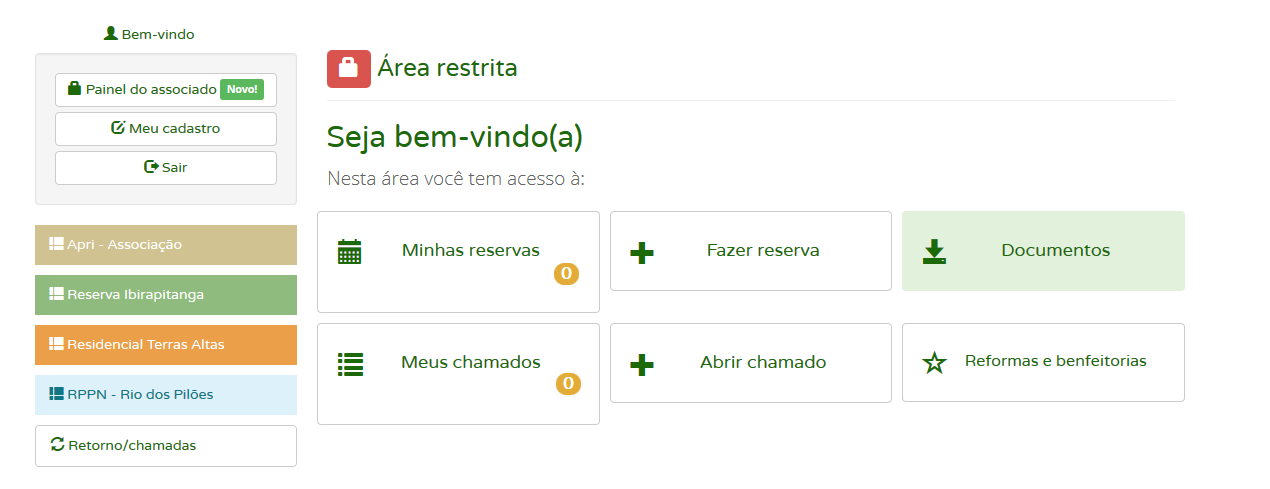Click the Meus chamados count badge
Screen dimensions: 1270x489
tap(567, 383)
